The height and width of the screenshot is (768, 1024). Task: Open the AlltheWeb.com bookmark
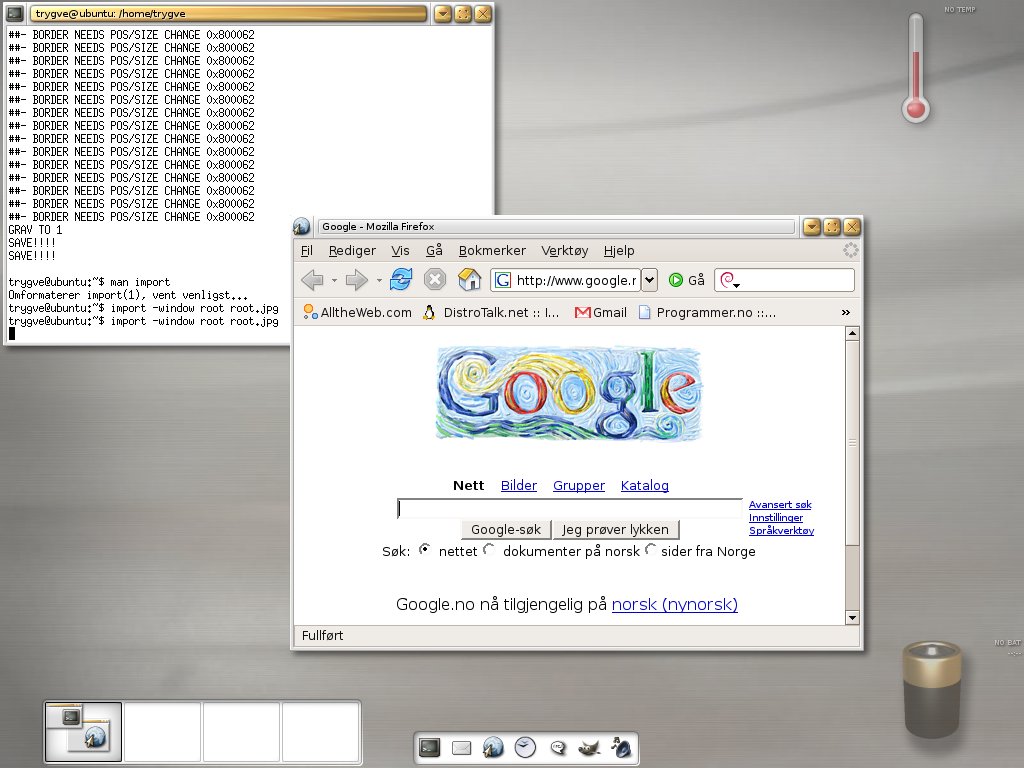(357, 313)
